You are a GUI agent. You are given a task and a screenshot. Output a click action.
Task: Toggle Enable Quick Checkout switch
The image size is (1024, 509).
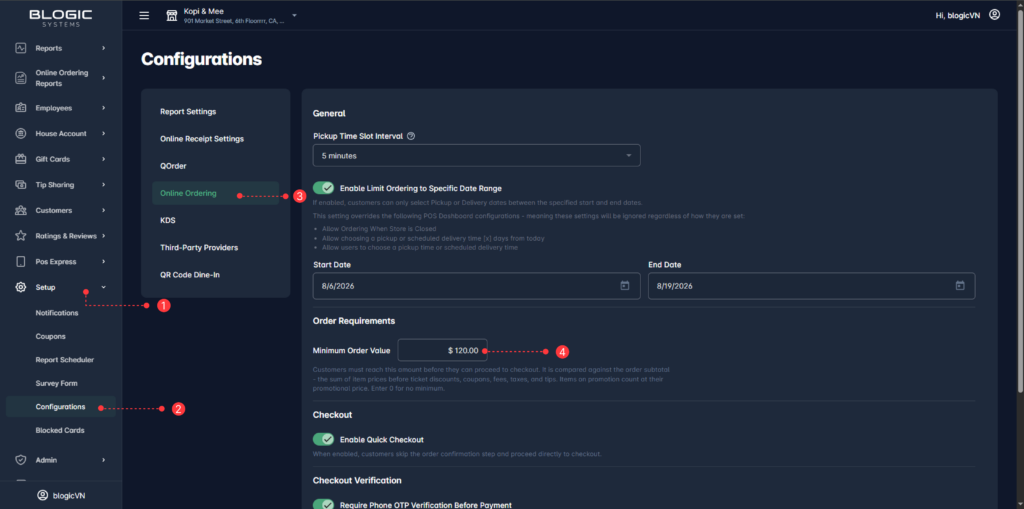click(x=324, y=439)
